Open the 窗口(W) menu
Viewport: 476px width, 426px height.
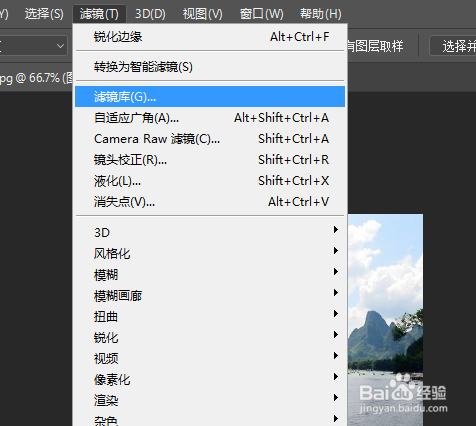[x=261, y=14]
